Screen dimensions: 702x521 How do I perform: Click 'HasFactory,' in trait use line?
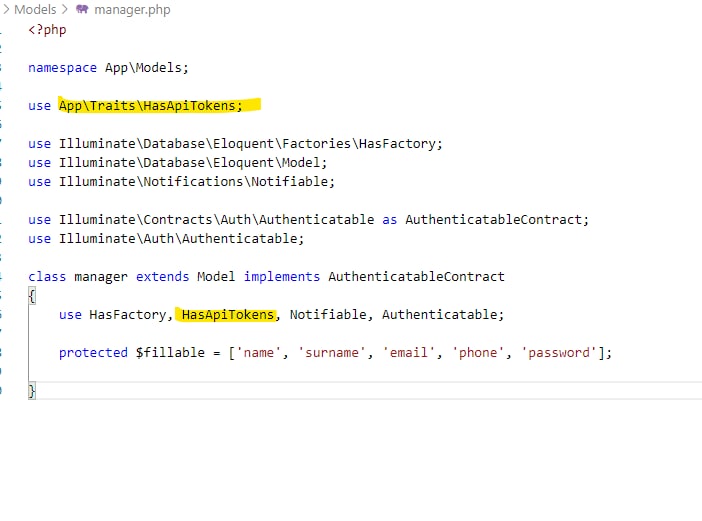[x=131, y=315]
